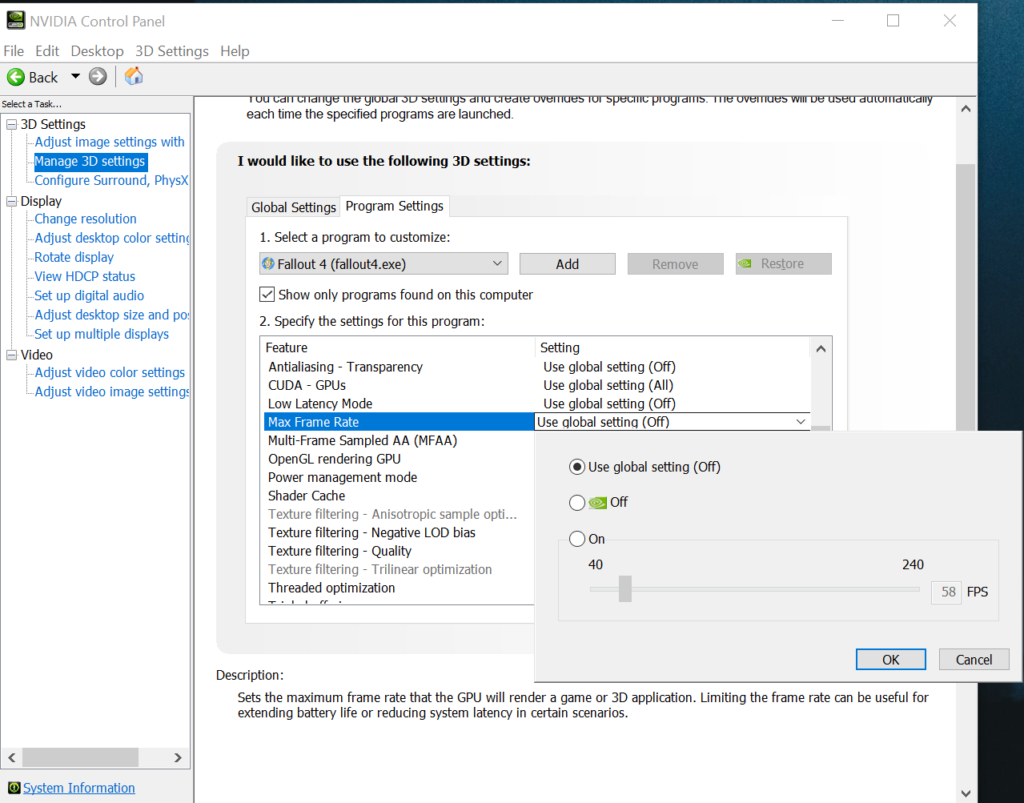Select the On radio button

[x=575, y=538]
